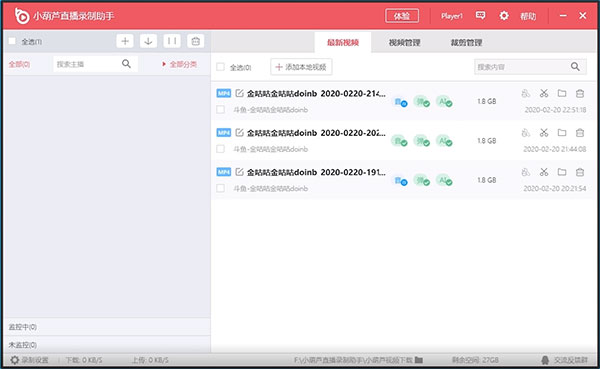This screenshot has height=369, width=600.
Task: Check the box for 2020-0220-202 video
Action: tap(220, 149)
